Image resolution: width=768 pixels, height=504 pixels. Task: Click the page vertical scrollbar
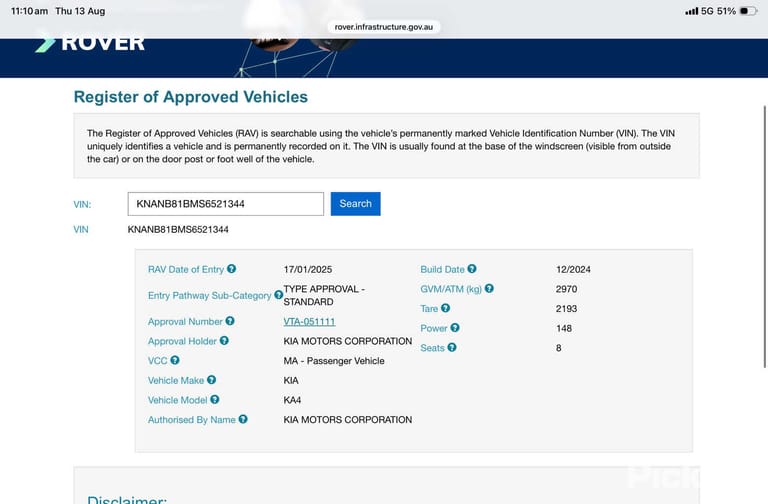[765, 236]
